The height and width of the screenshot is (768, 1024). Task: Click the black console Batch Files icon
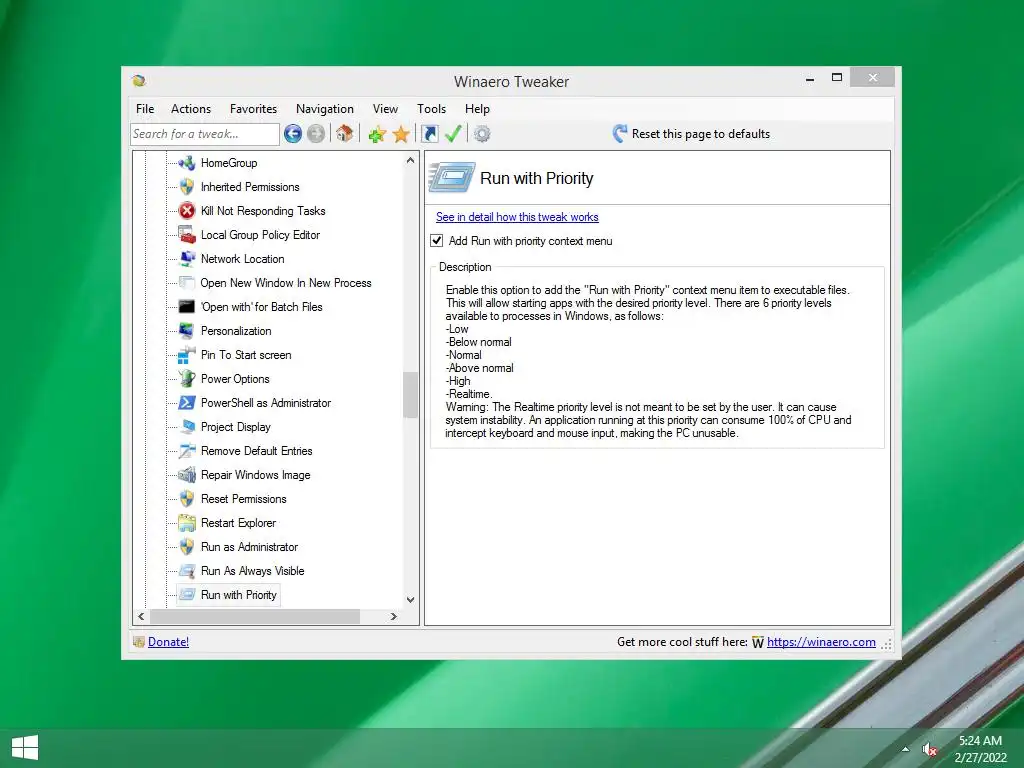(x=187, y=306)
